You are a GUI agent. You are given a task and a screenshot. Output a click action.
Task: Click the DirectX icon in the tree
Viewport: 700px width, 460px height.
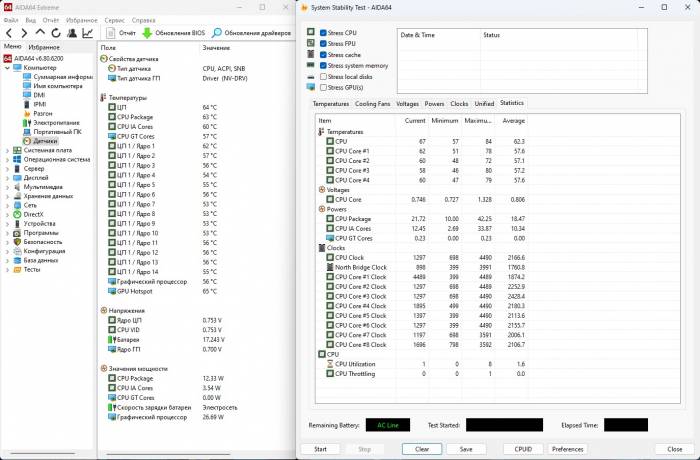click(x=17, y=214)
